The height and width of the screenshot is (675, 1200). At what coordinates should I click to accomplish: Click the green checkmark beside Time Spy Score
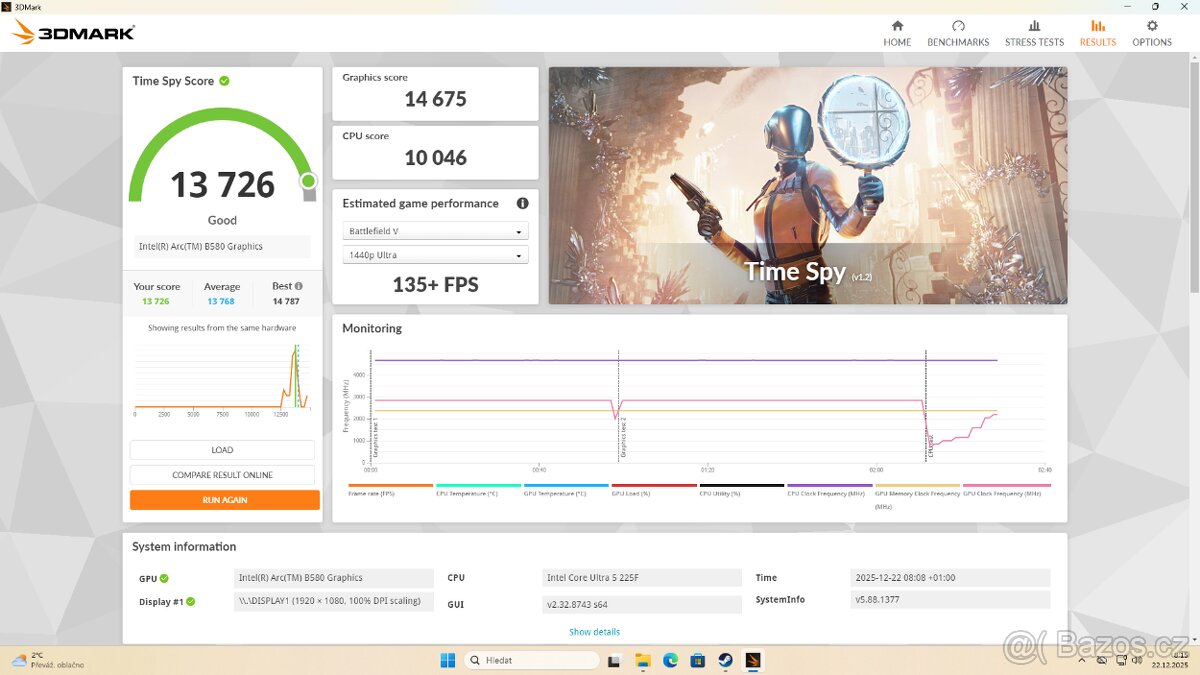click(226, 80)
